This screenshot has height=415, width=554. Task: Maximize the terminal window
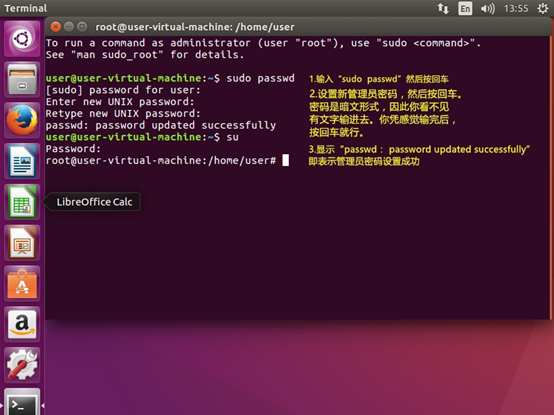(x=82, y=26)
